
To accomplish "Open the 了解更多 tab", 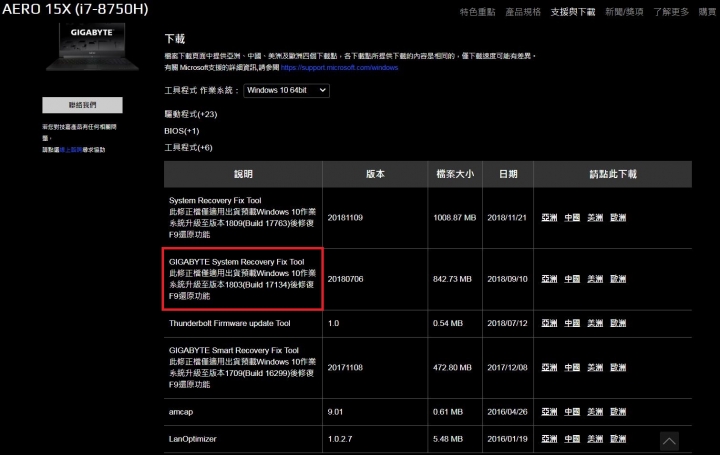I will click(671, 12).
